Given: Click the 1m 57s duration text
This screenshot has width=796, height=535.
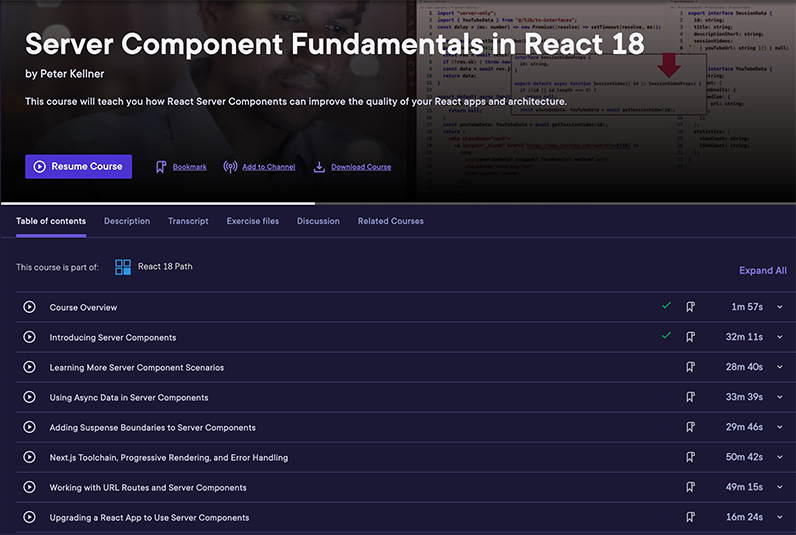Looking at the screenshot, I should pyautogui.click(x=747, y=307).
